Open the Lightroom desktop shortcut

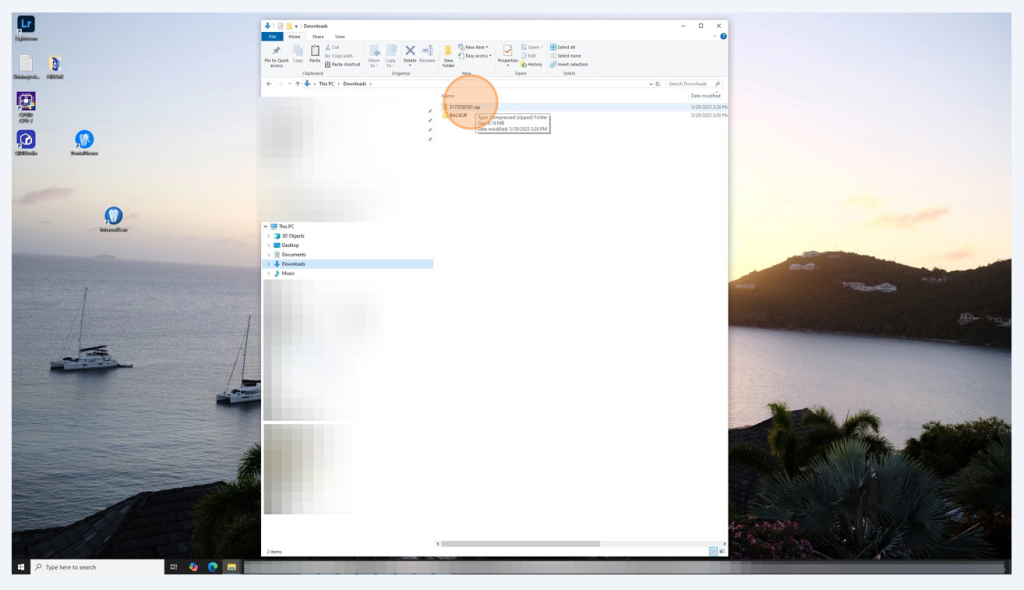click(x=26, y=25)
